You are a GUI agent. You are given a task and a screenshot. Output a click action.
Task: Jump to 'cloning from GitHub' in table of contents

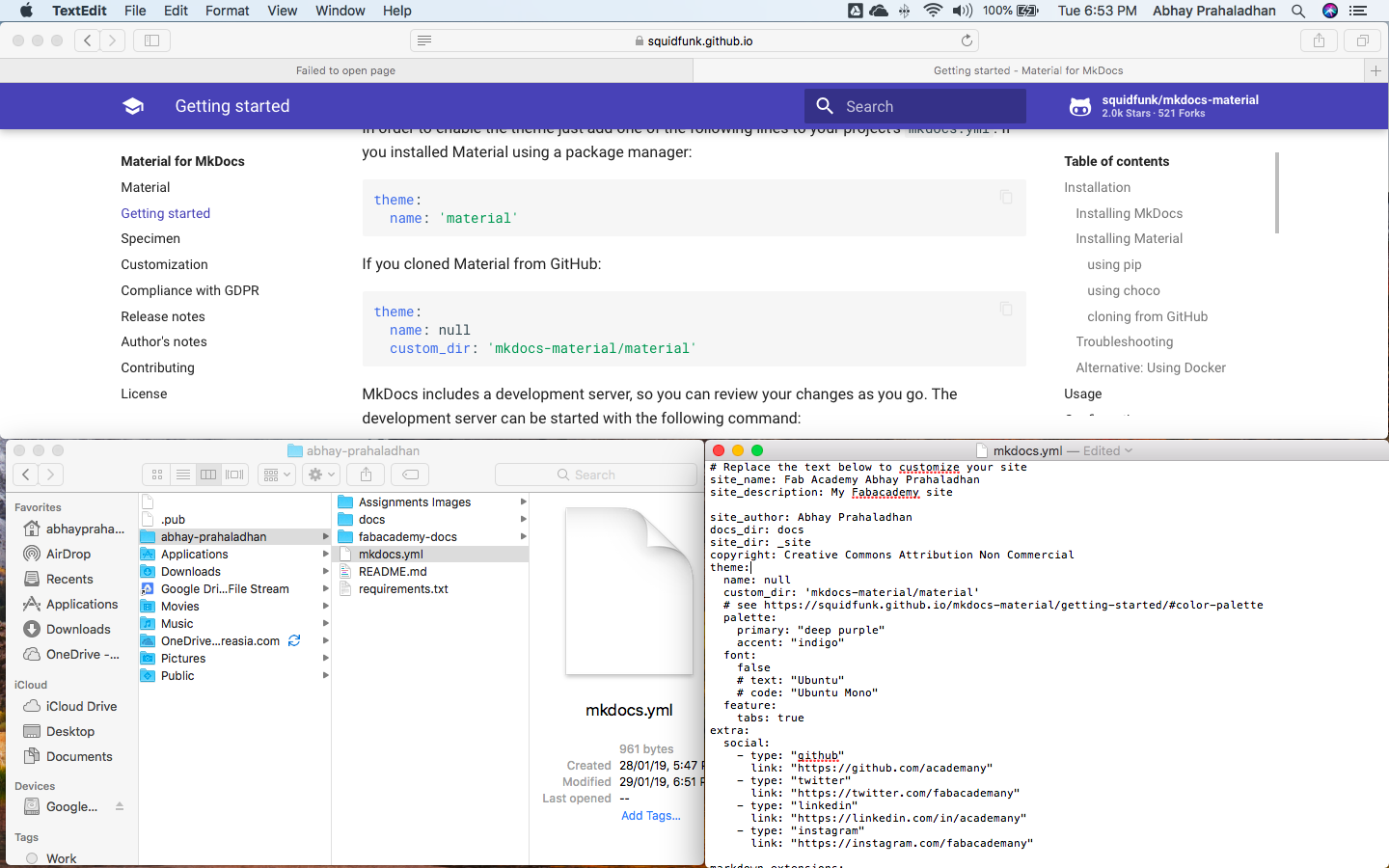[x=1147, y=316]
